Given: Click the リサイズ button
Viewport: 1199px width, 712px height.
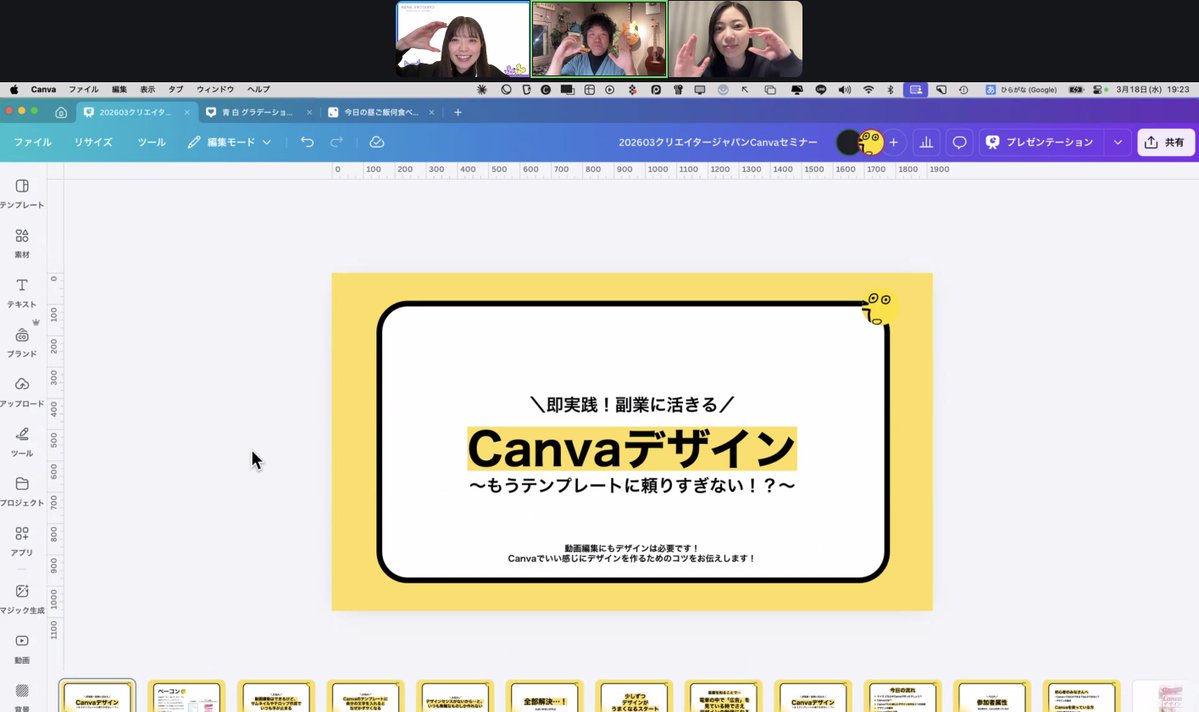Looking at the screenshot, I should click(93, 142).
